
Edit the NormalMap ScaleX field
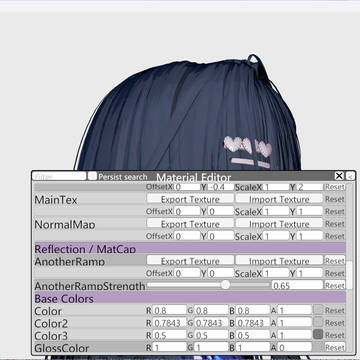[276, 236]
